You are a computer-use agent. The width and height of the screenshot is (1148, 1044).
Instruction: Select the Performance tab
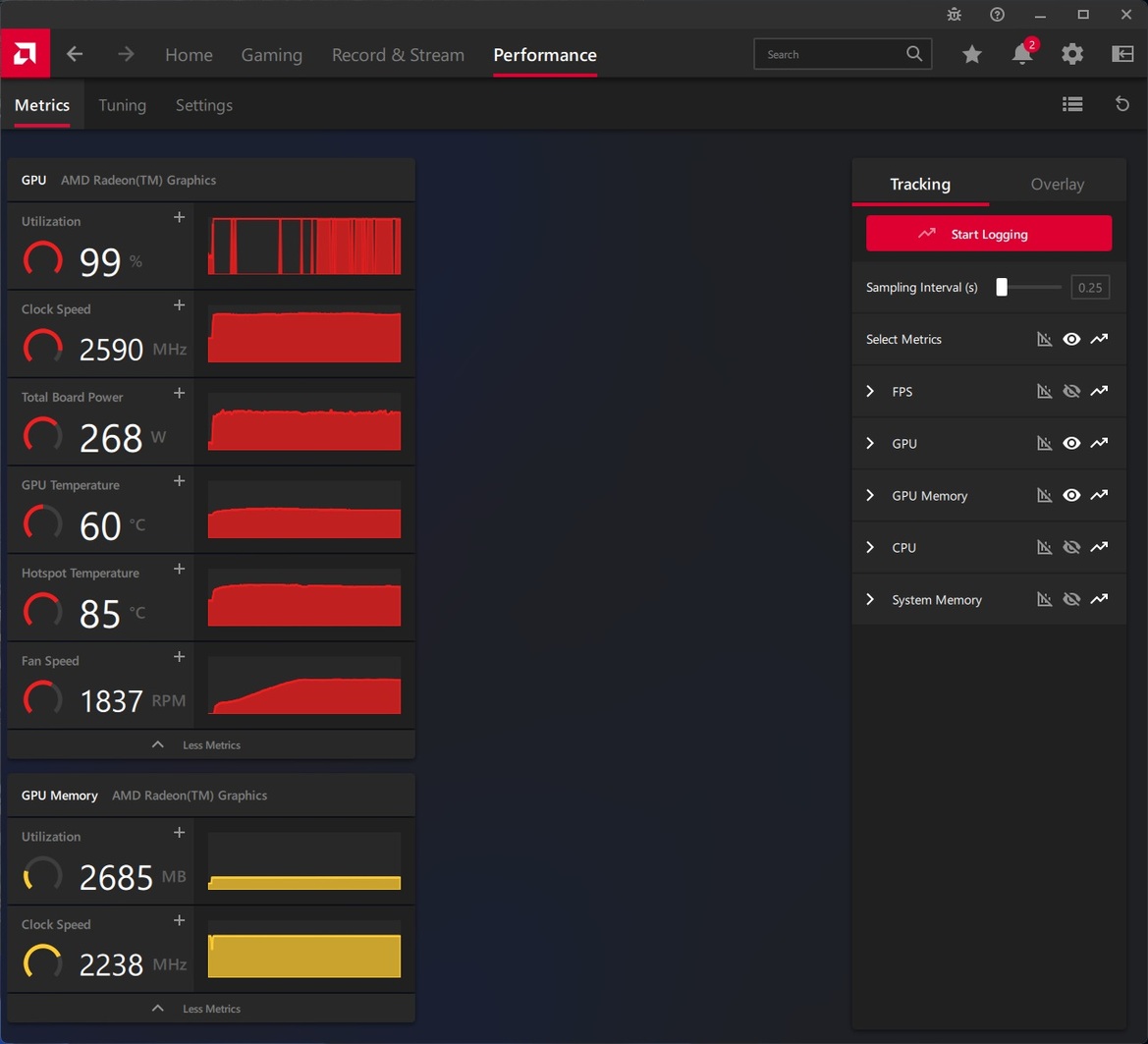point(545,55)
